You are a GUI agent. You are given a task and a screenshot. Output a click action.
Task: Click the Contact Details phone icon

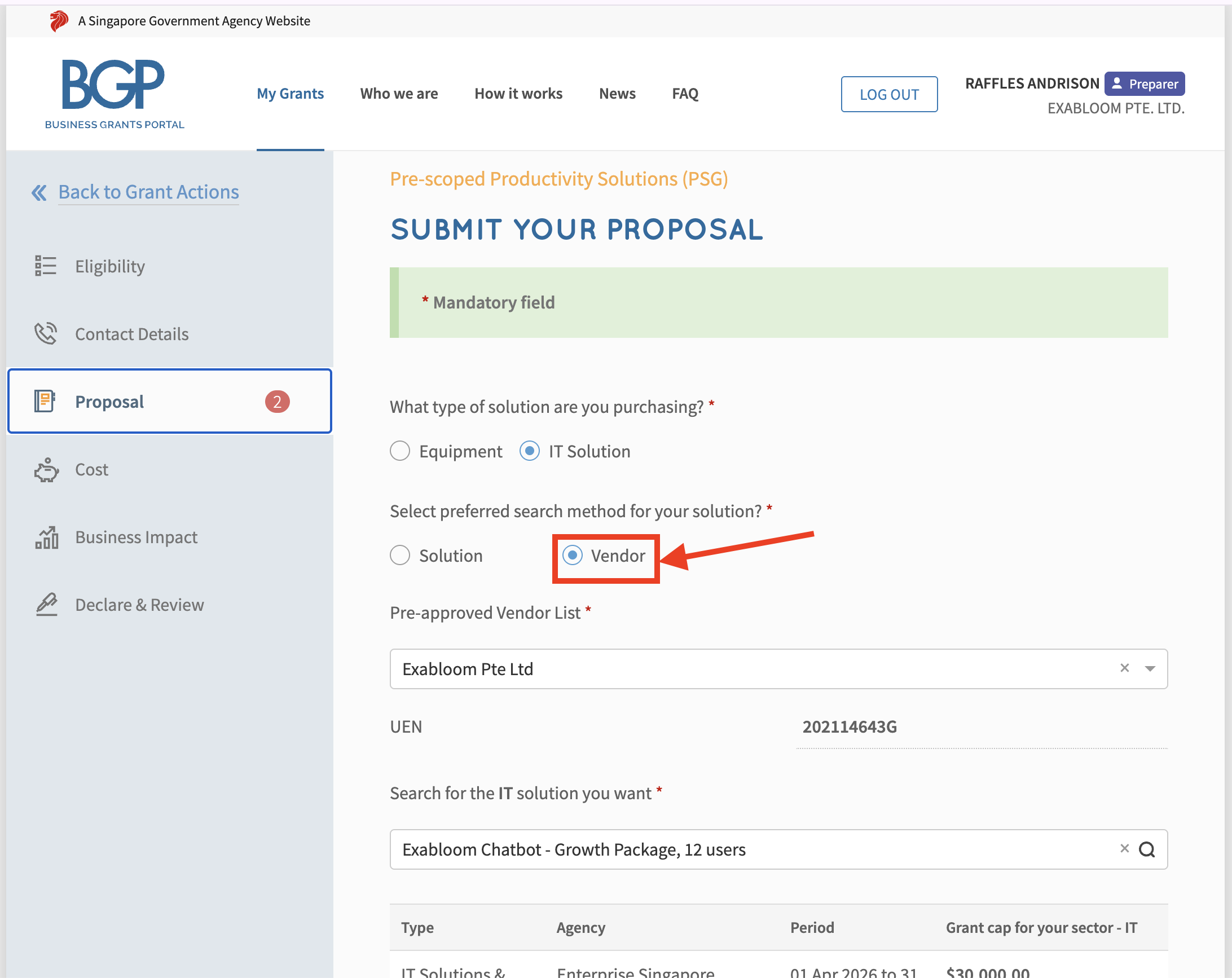tap(46, 334)
